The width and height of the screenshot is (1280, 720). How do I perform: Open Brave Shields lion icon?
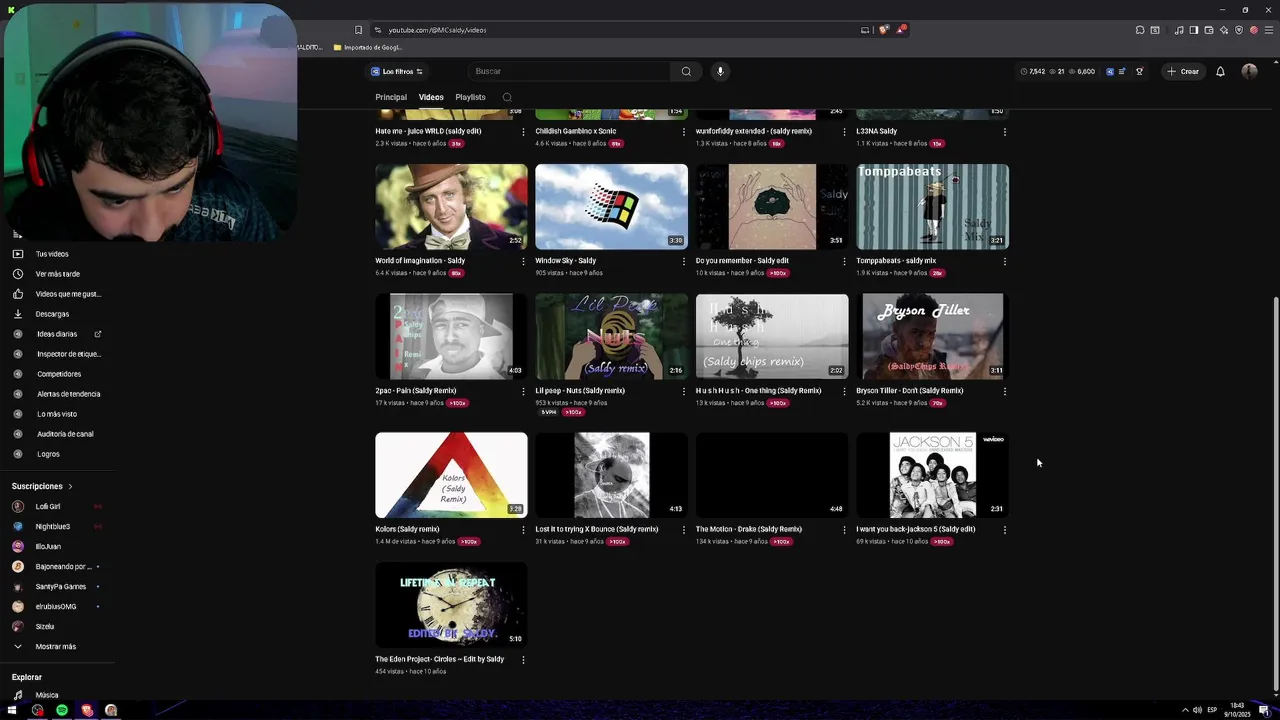point(884,30)
